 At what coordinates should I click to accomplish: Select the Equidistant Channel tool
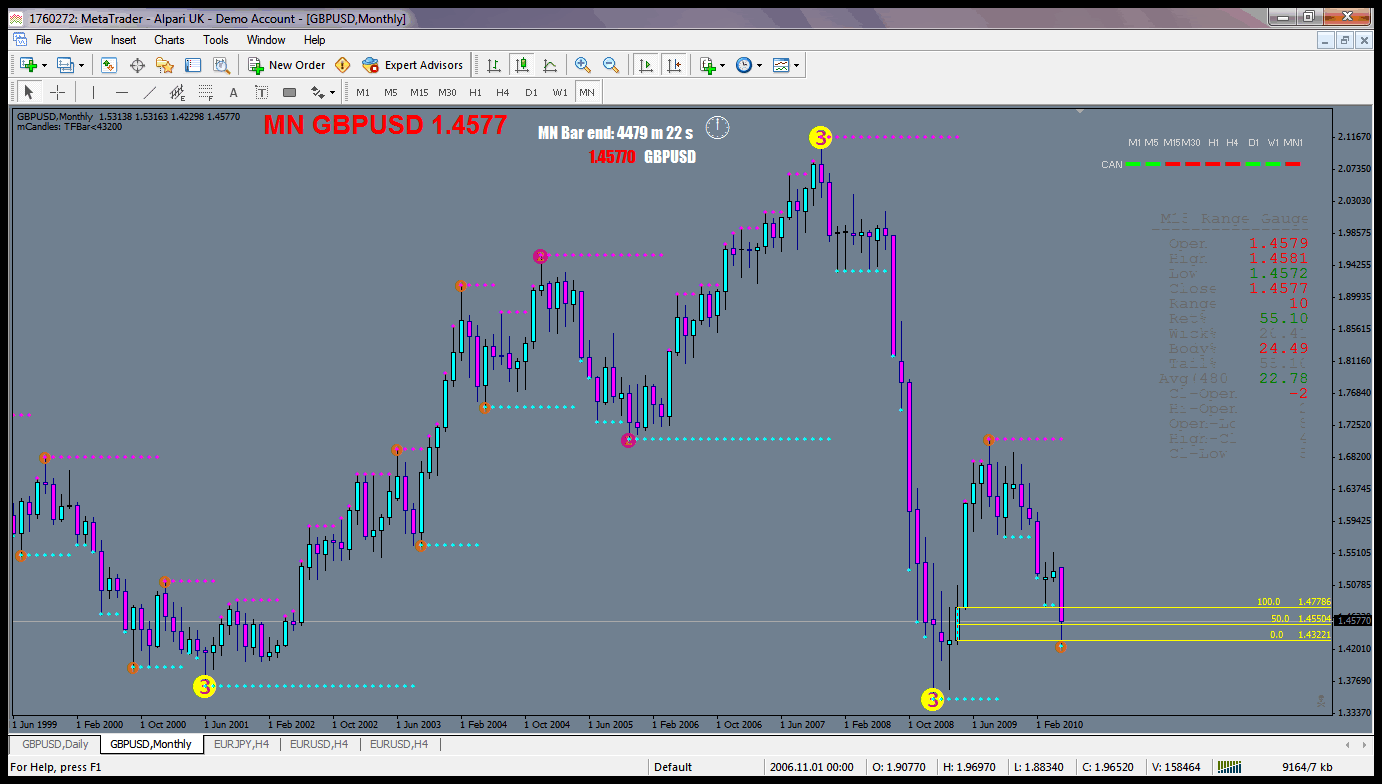178,92
